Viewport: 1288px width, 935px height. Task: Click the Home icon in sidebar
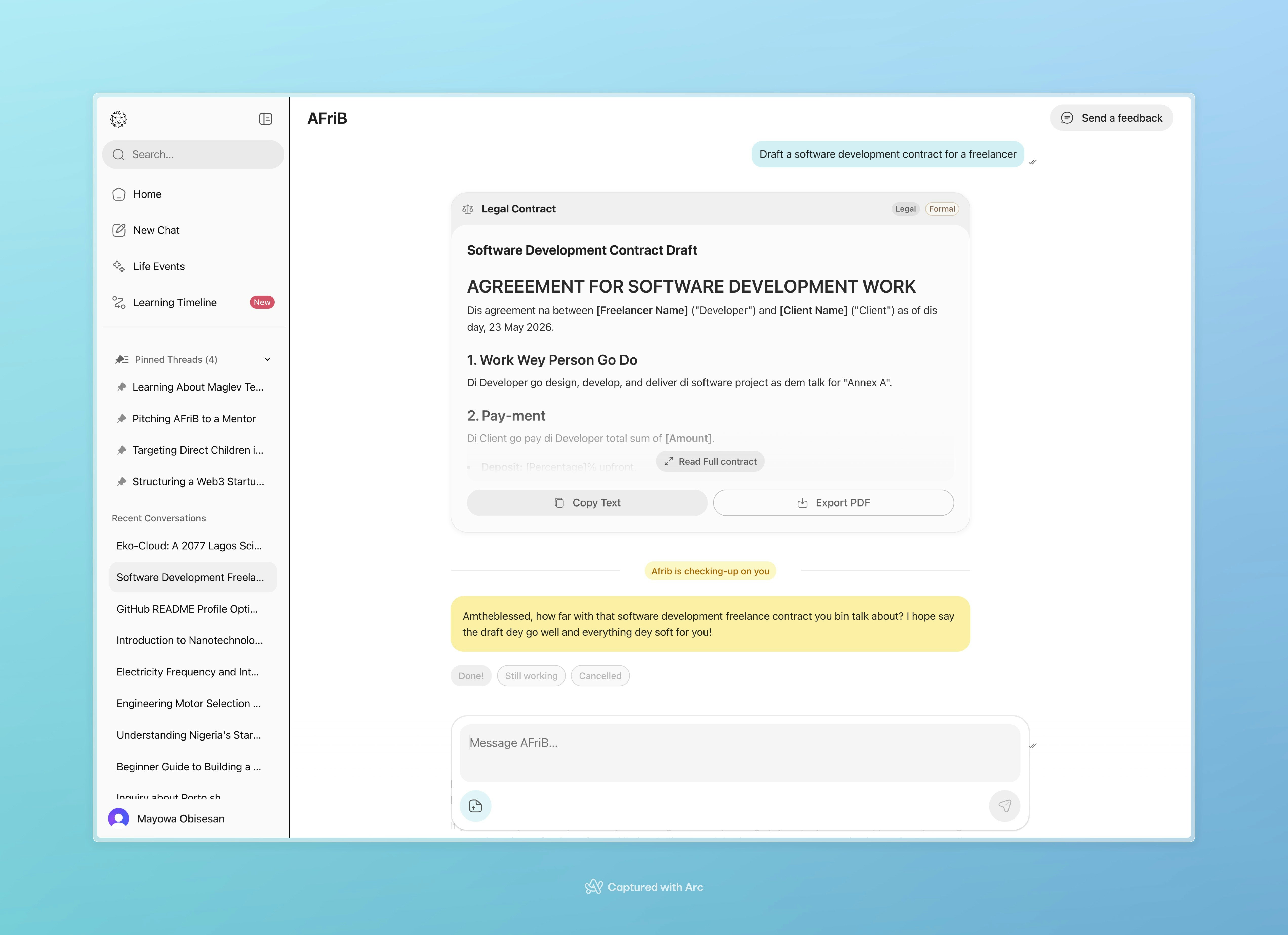point(119,194)
